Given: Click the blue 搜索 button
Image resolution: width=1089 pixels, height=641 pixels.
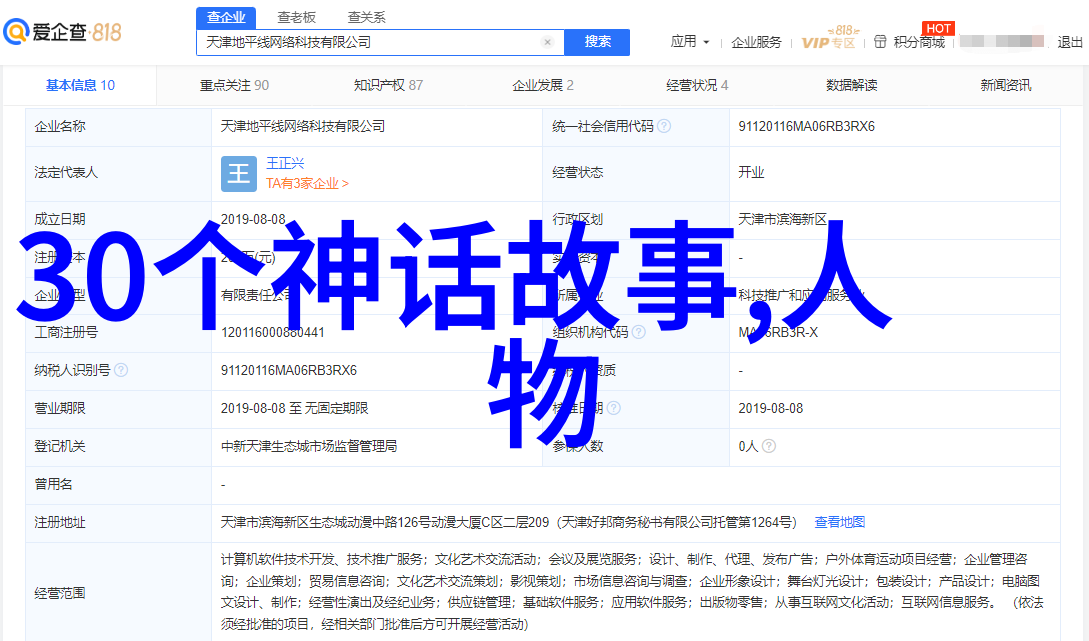Looking at the screenshot, I should (x=597, y=42).
